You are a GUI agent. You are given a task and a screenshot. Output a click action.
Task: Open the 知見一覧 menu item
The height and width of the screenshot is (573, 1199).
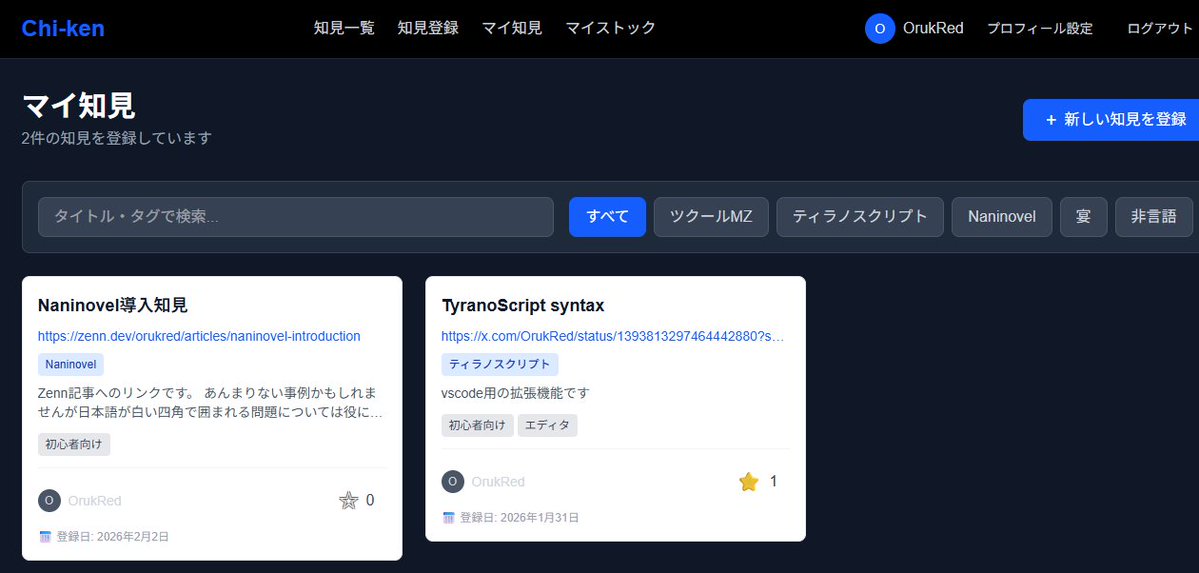pos(344,28)
